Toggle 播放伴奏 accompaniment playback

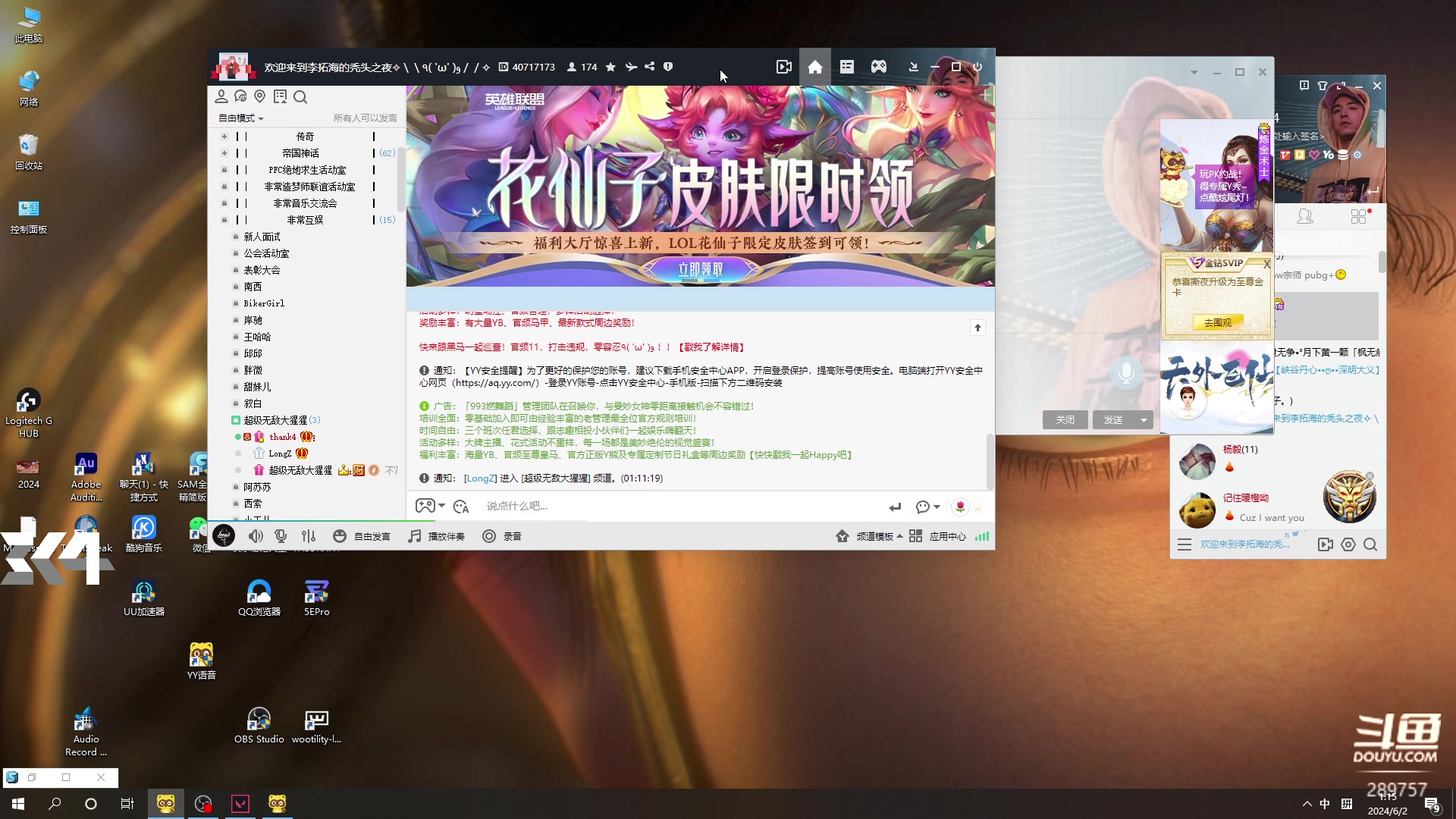point(436,536)
